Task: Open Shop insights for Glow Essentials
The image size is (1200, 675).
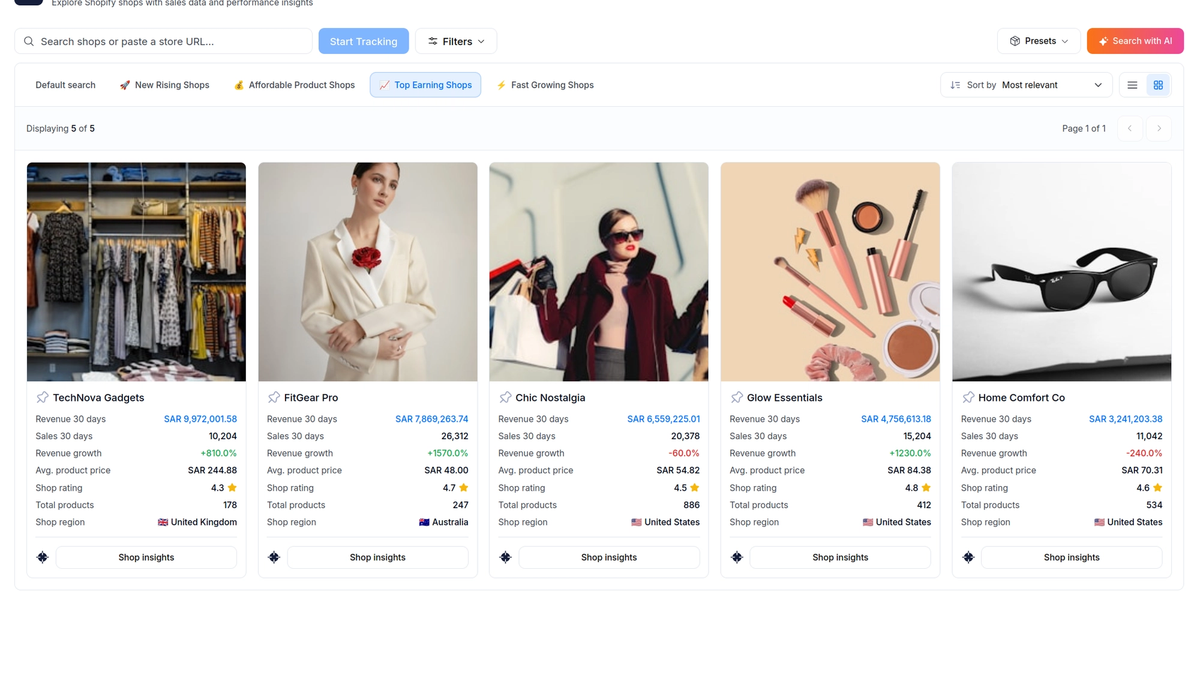Action: [840, 557]
